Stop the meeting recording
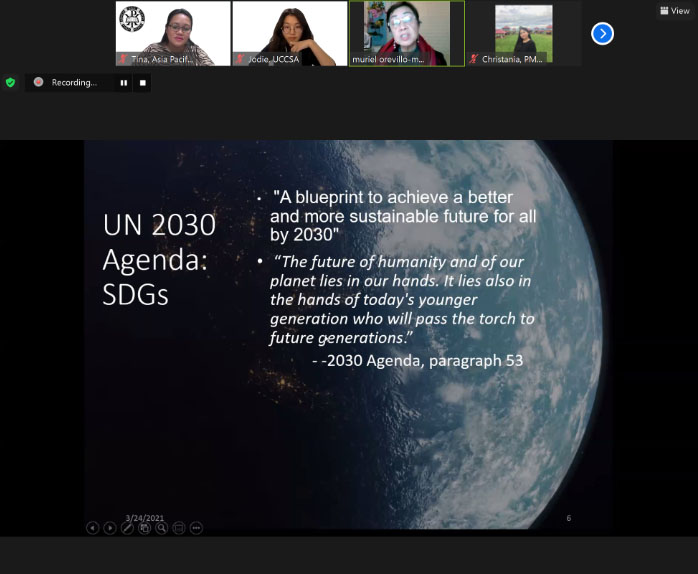 point(142,82)
